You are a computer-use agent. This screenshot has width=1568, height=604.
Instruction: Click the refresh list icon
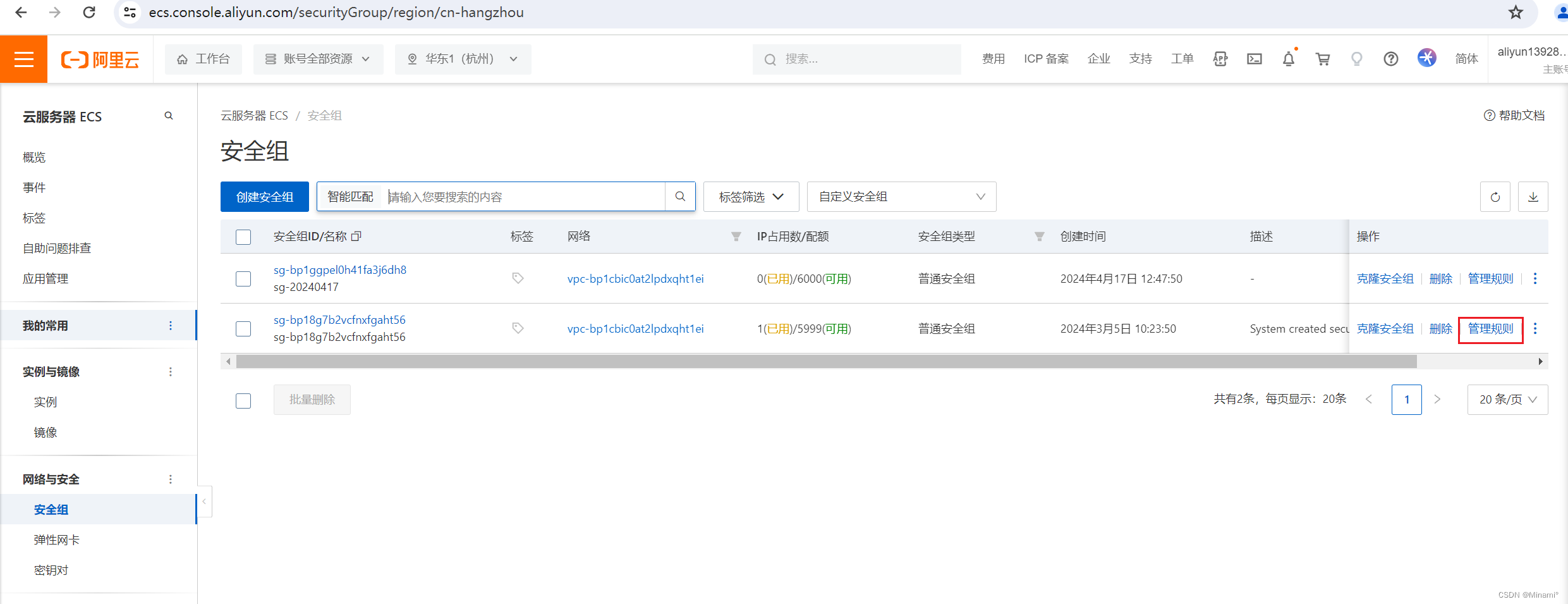pyautogui.click(x=1495, y=197)
